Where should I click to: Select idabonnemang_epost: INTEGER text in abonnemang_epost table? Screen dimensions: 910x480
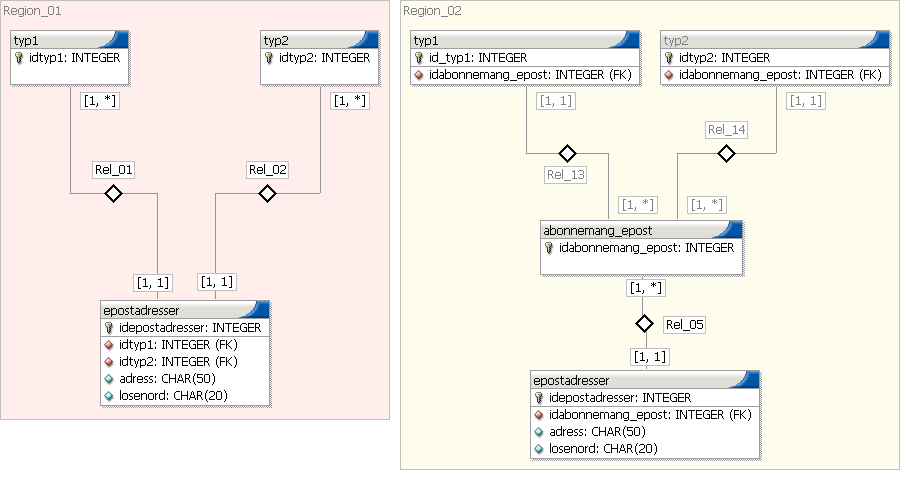pos(646,248)
